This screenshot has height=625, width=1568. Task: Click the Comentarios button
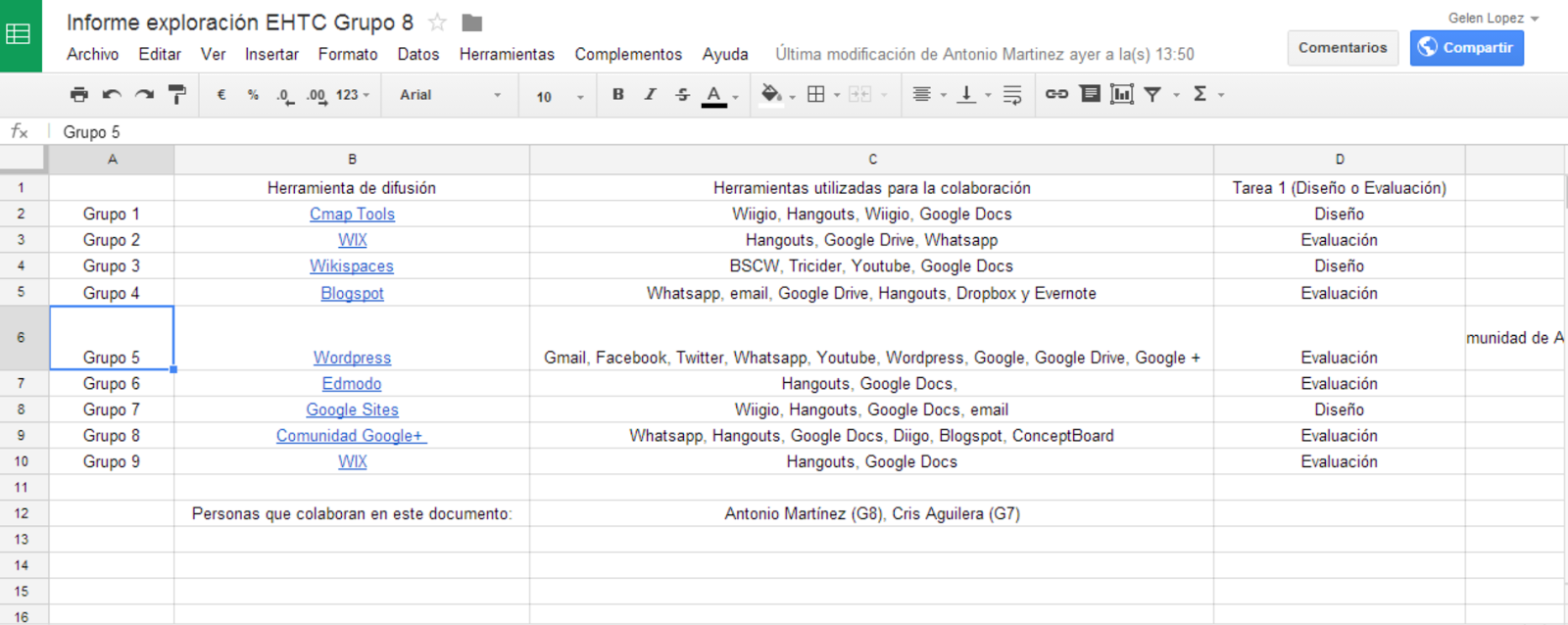point(1343,48)
